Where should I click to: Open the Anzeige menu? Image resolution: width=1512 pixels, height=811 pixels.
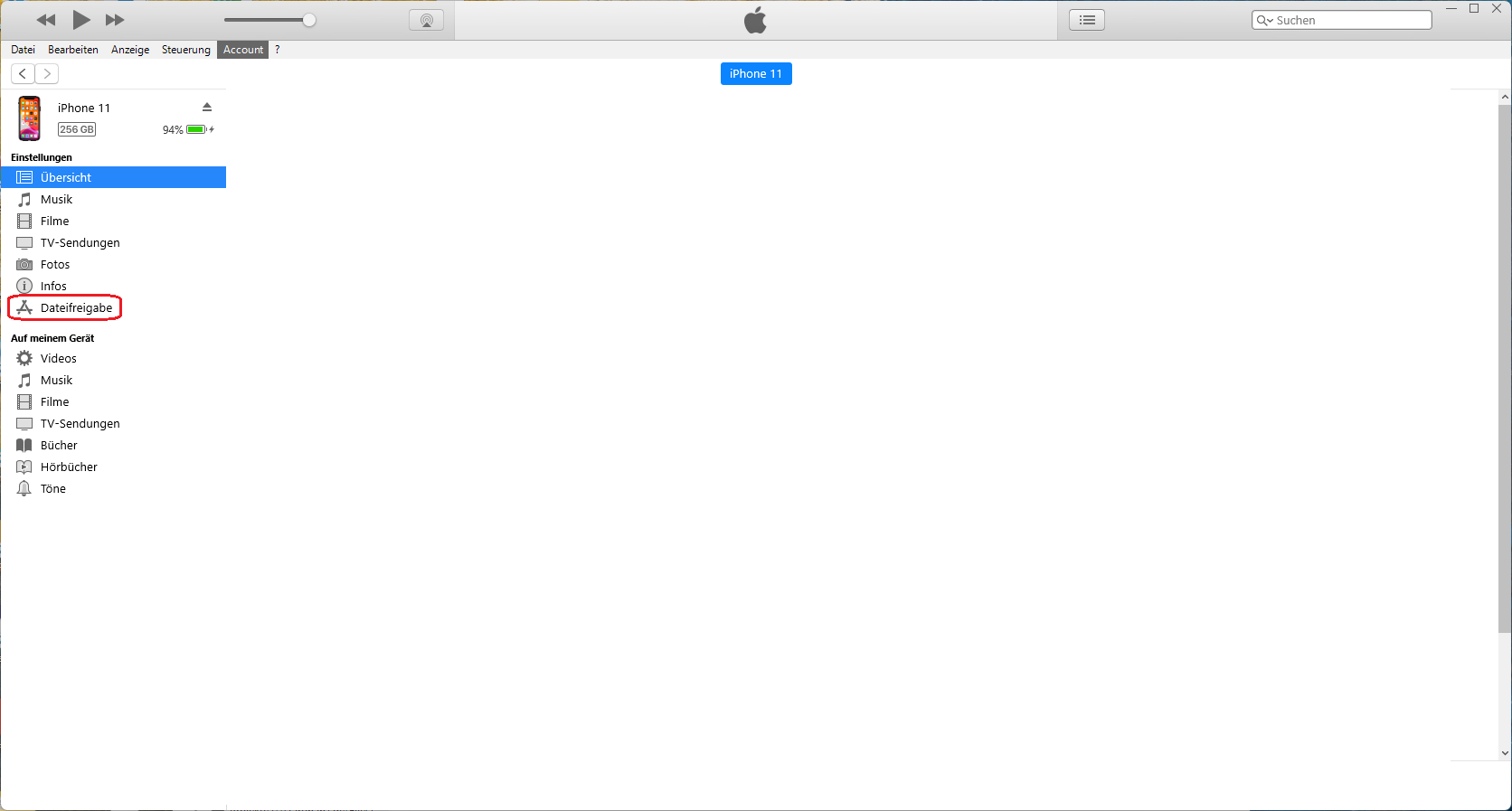[130, 50]
